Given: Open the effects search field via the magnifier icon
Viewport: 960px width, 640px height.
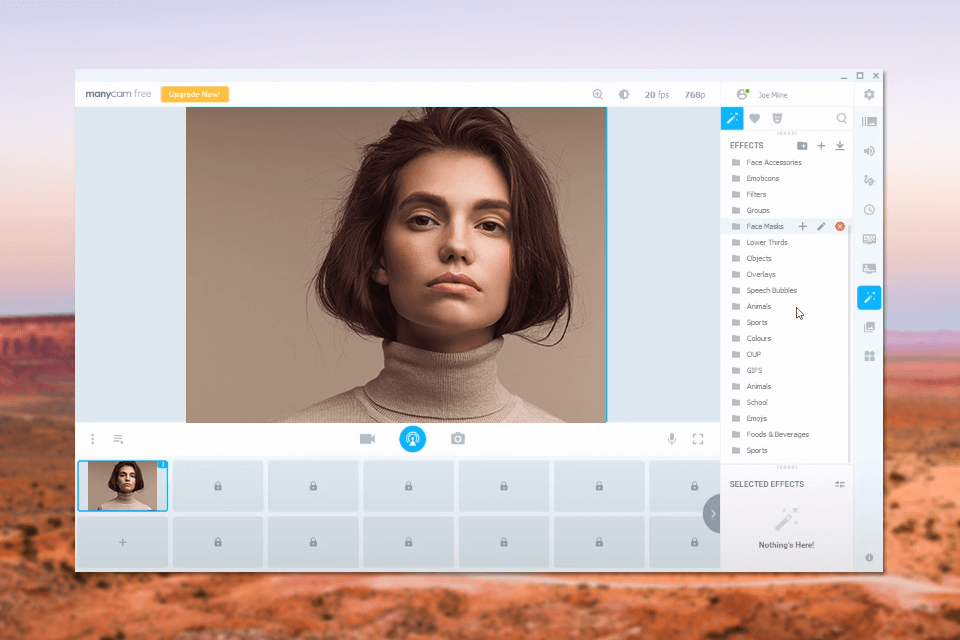Looking at the screenshot, I should click(x=841, y=118).
